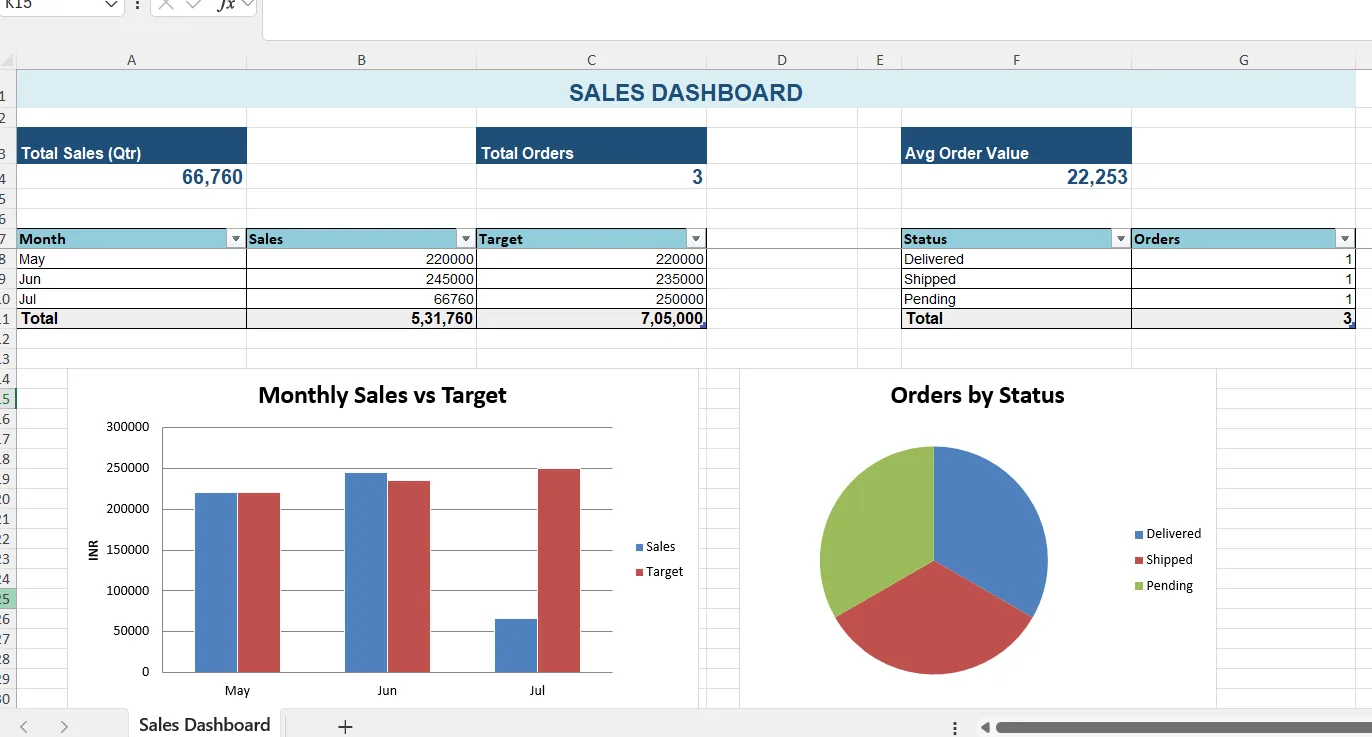Click the Insert Function fx icon
This screenshot has height=737, width=1372.
tap(226, 5)
